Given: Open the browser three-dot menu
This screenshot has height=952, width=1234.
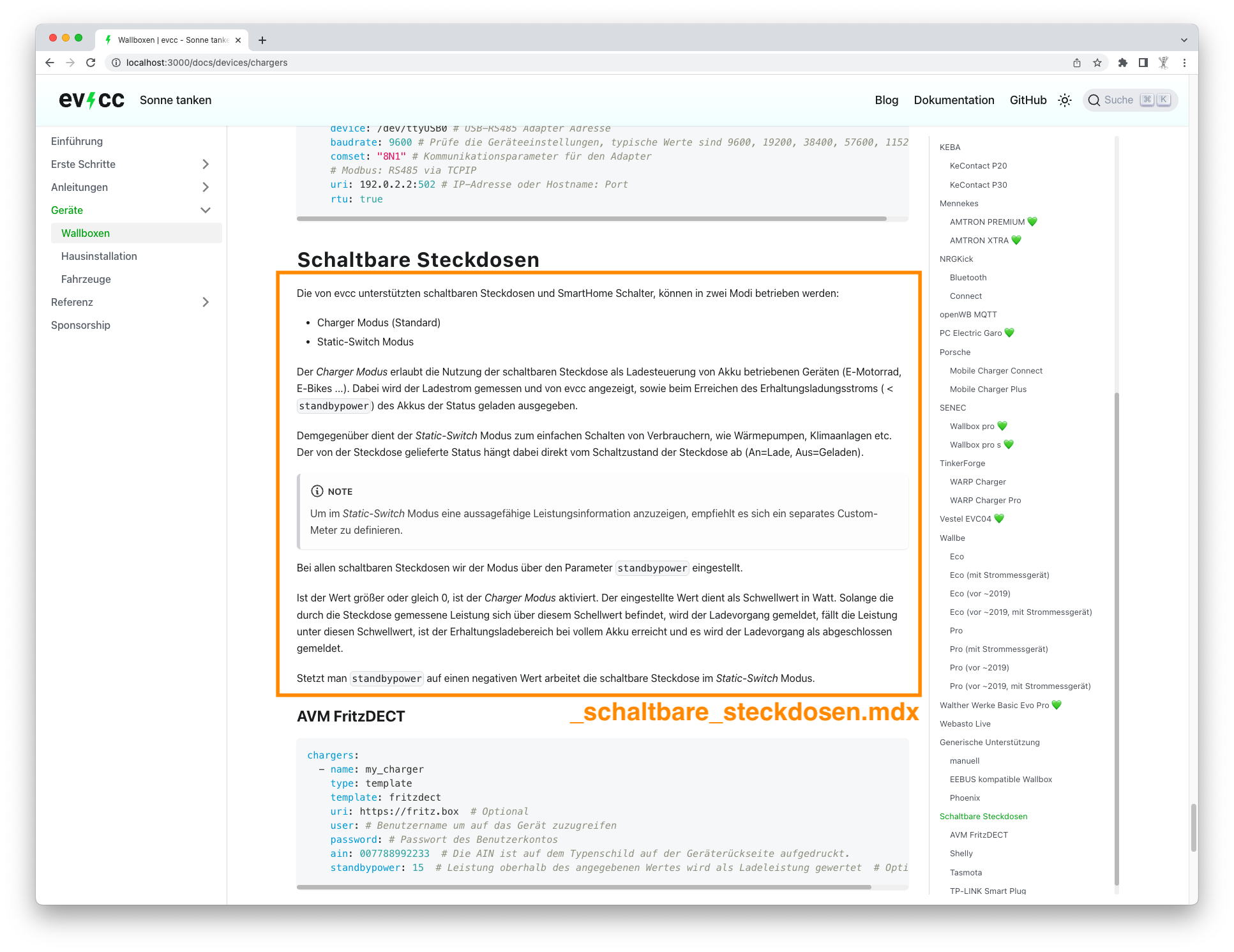Looking at the screenshot, I should click(x=1184, y=63).
